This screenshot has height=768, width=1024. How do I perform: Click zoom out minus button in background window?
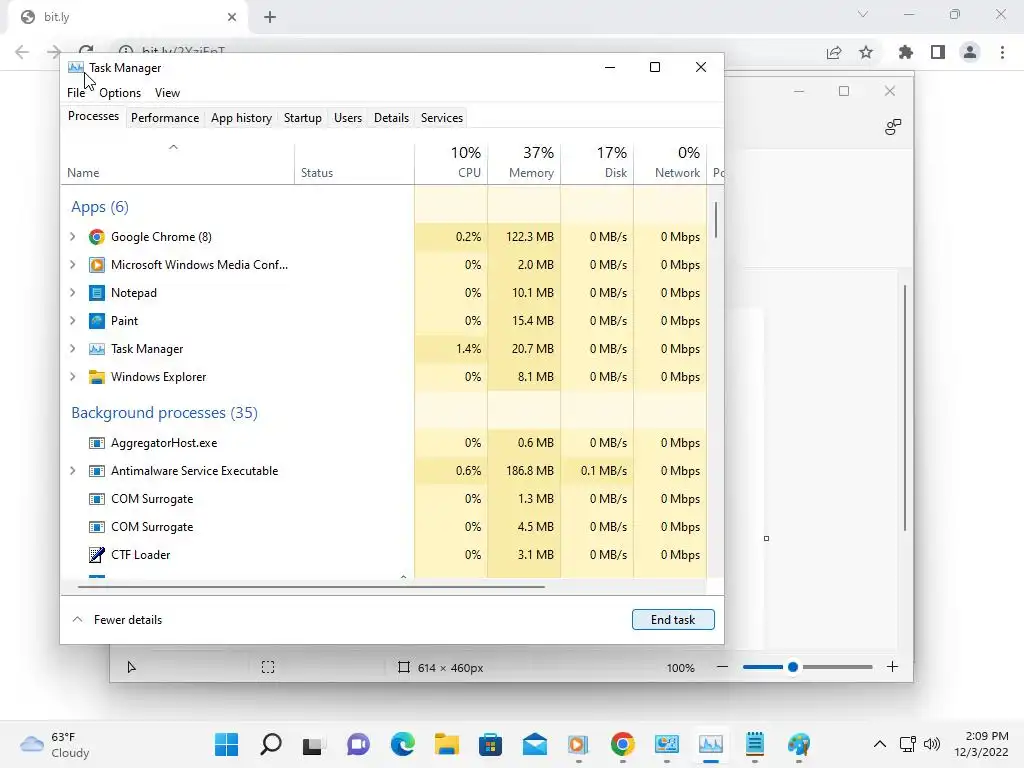[x=722, y=667]
